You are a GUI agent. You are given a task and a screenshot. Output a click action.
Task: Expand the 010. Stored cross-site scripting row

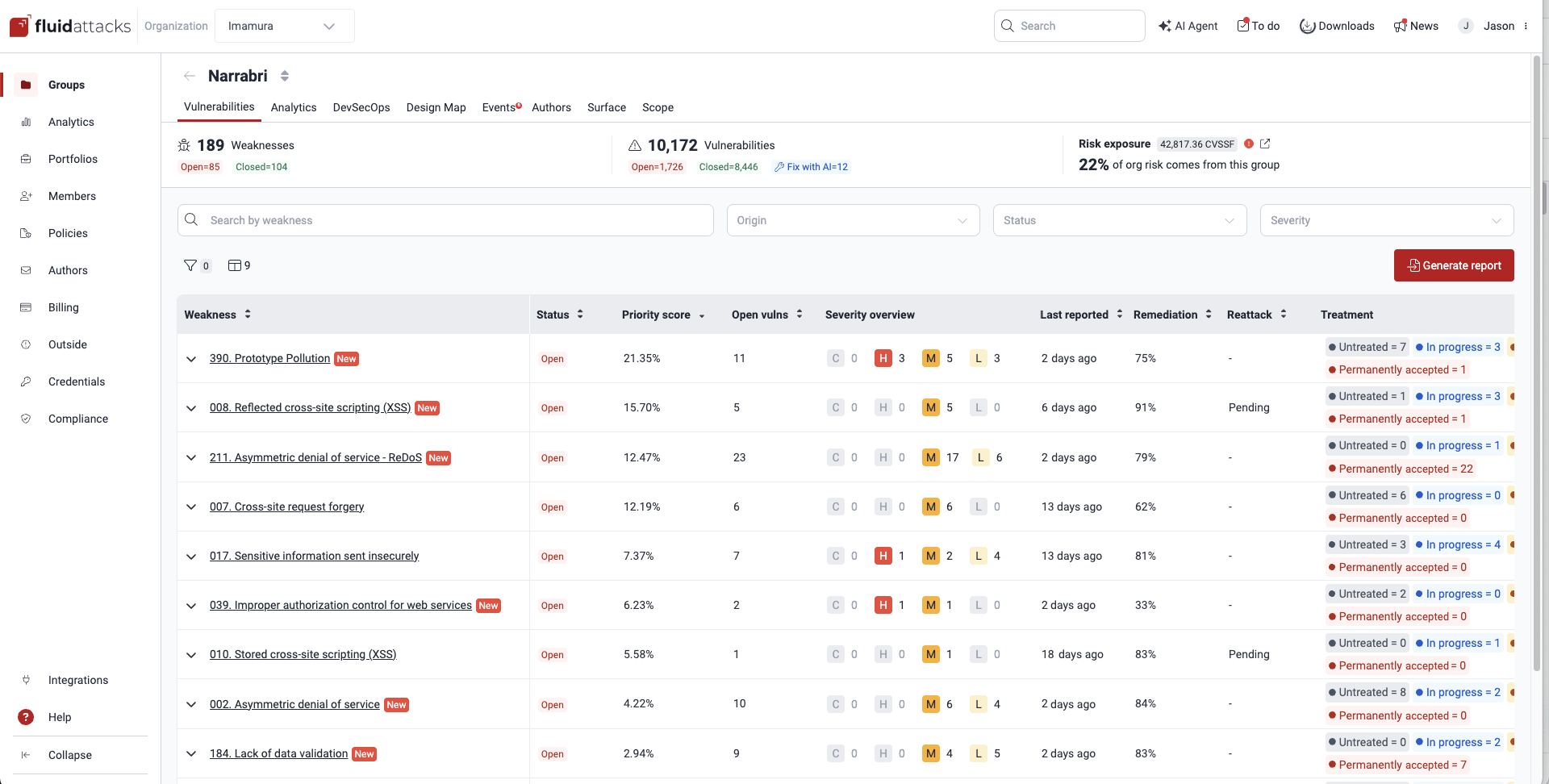[191, 655]
